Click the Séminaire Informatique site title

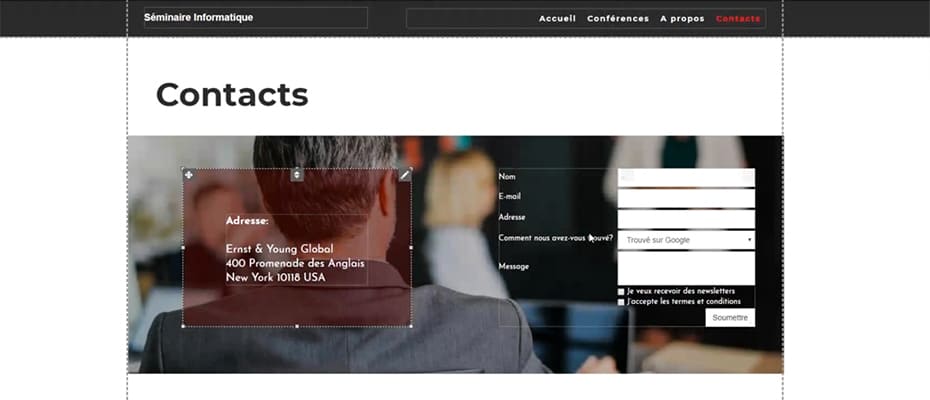click(198, 17)
